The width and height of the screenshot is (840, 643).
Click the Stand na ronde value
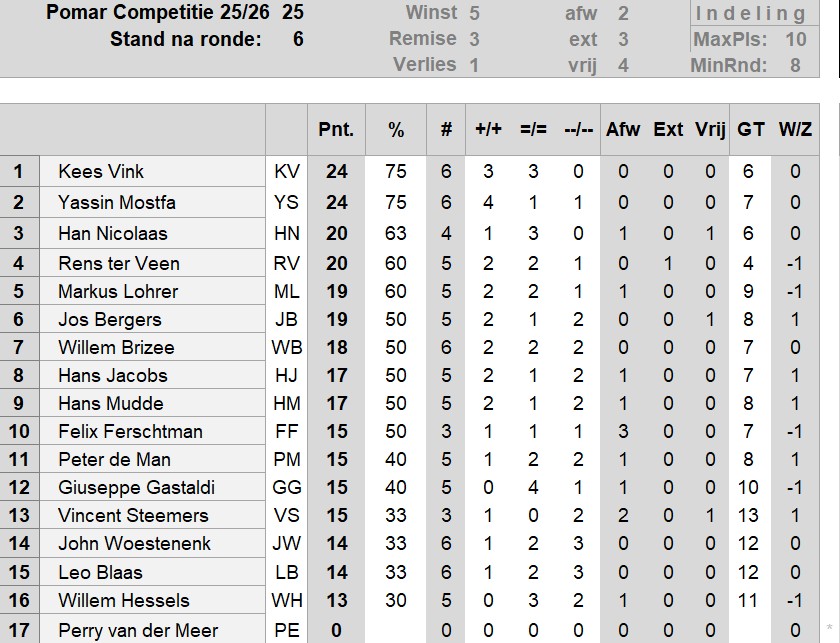[x=297, y=40]
